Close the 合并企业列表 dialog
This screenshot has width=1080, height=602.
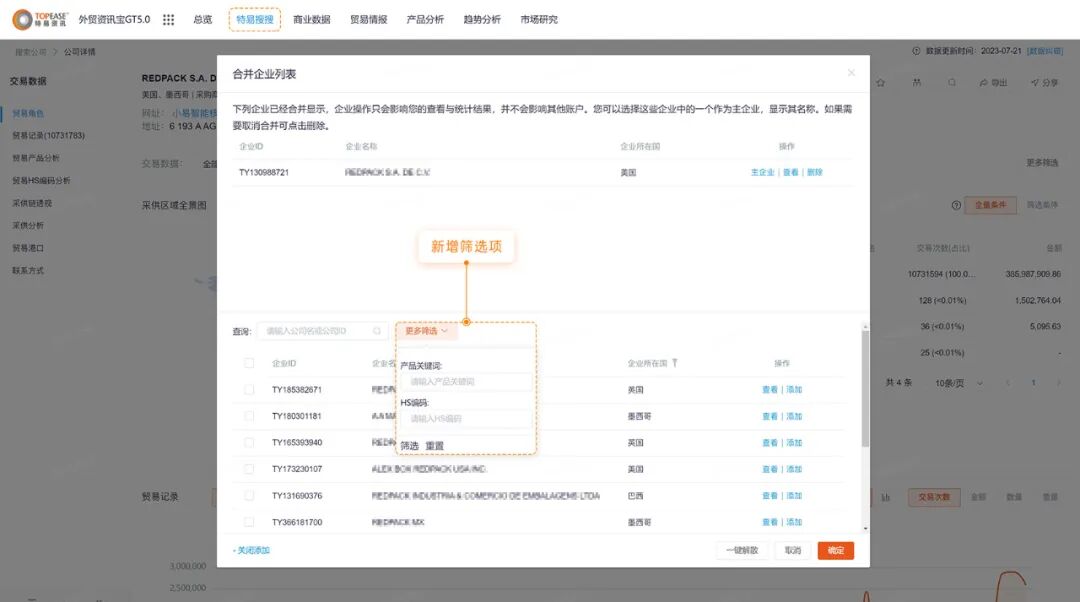pos(851,72)
